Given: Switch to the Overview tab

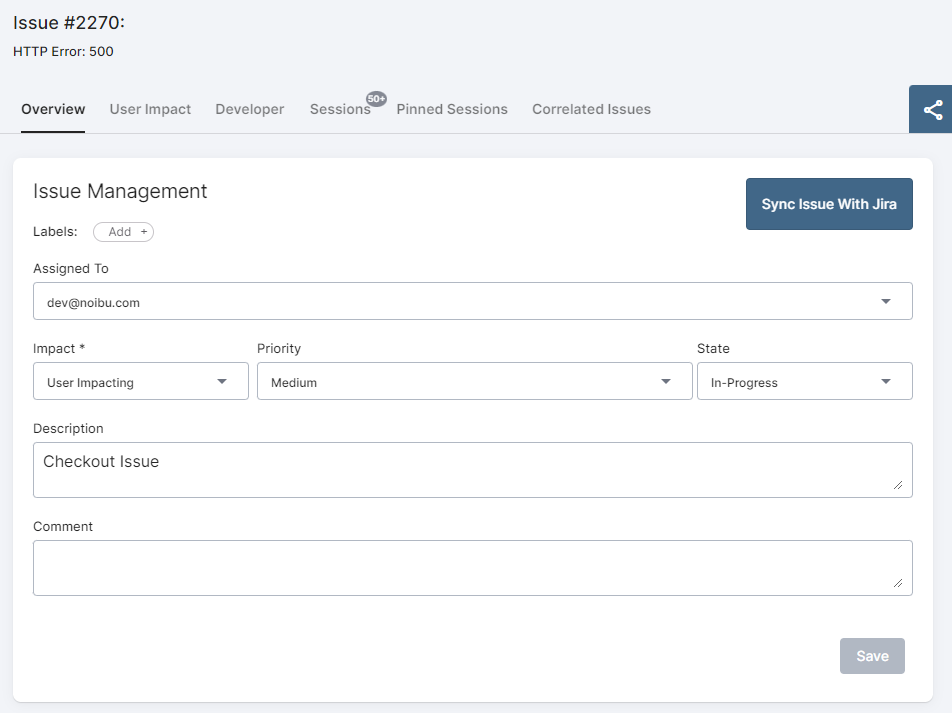Looking at the screenshot, I should tap(53, 109).
